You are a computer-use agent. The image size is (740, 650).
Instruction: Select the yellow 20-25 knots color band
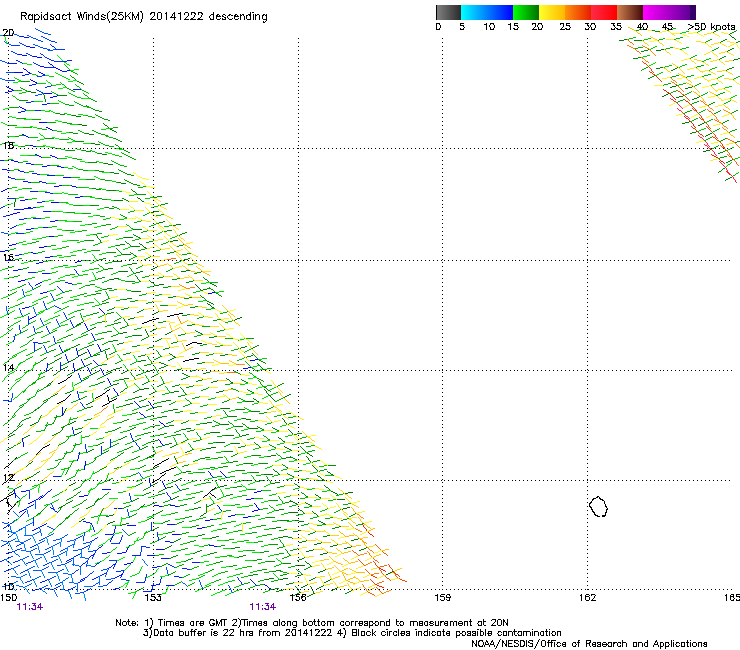click(x=552, y=12)
